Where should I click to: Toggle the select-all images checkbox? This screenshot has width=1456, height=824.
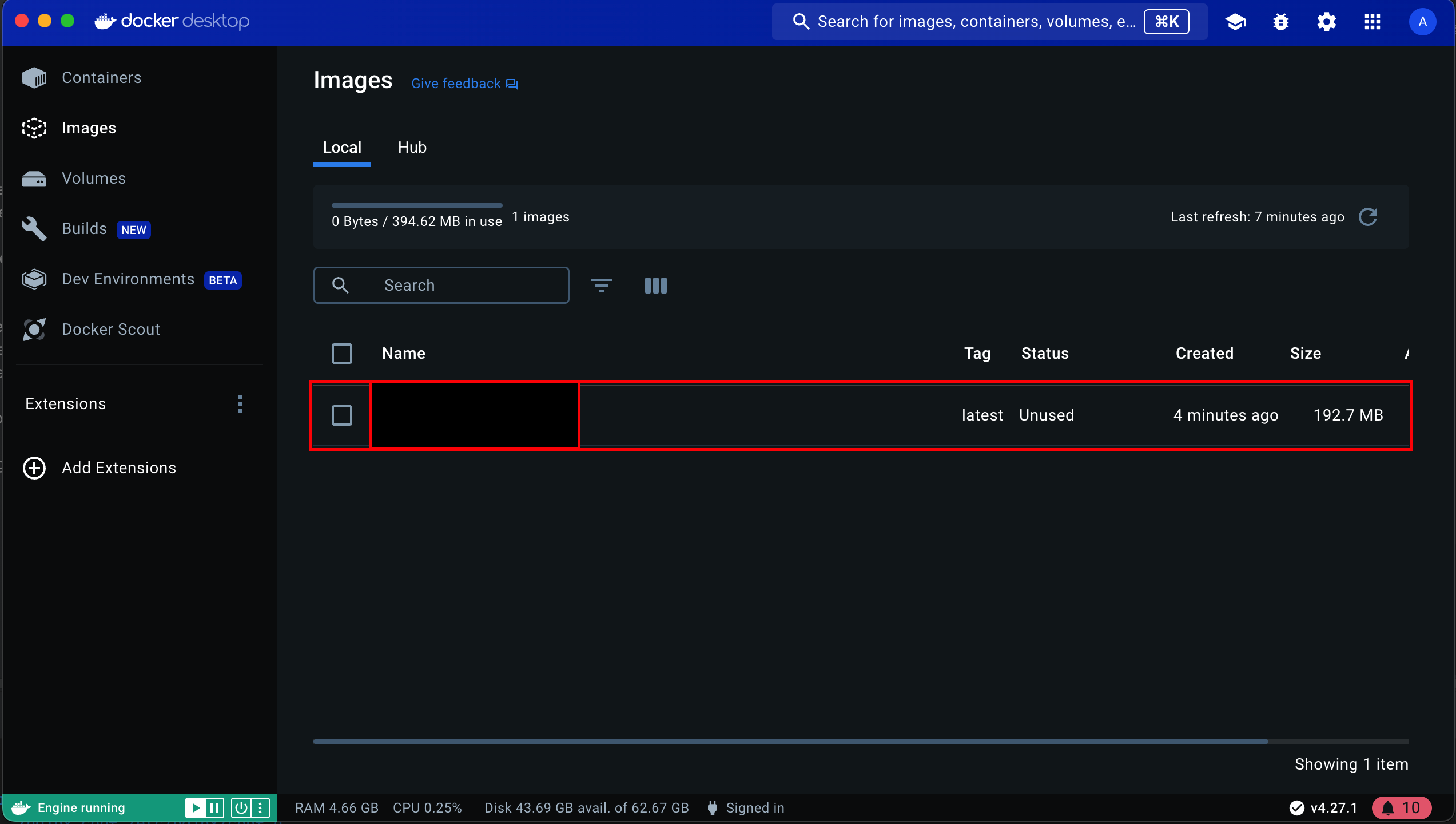coord(342,354)
